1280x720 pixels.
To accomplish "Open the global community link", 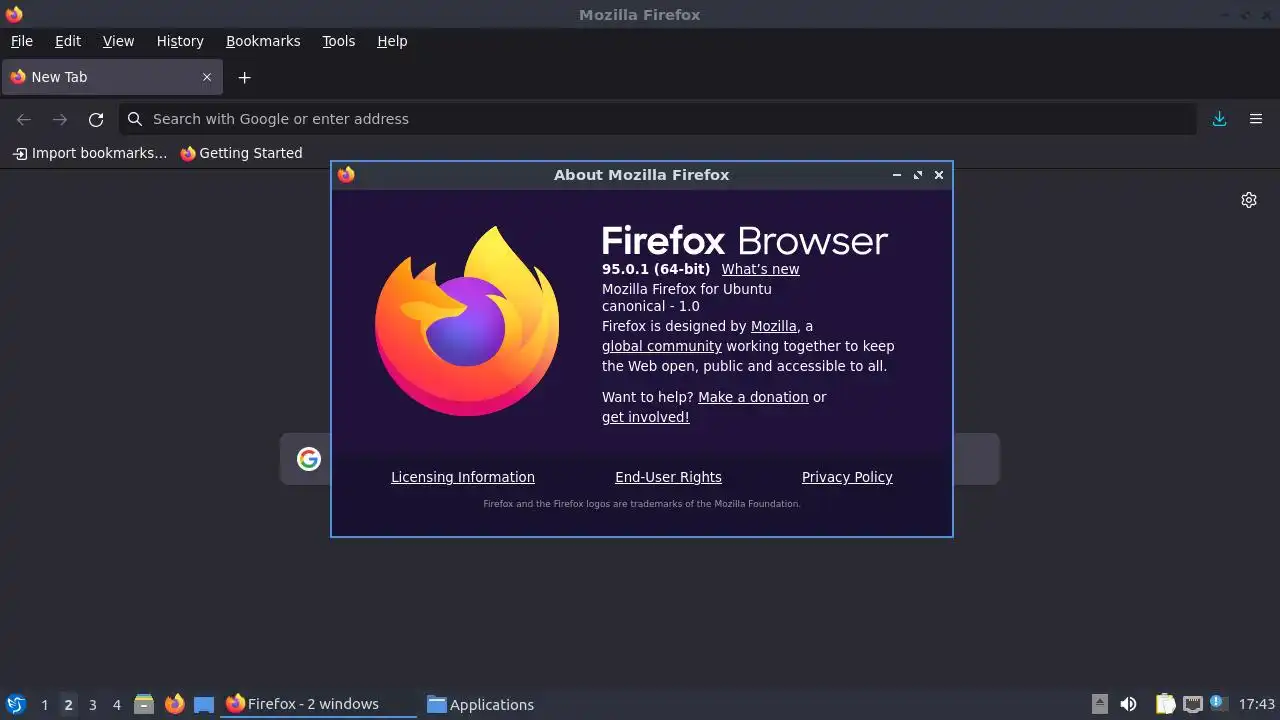I will 661,346.
